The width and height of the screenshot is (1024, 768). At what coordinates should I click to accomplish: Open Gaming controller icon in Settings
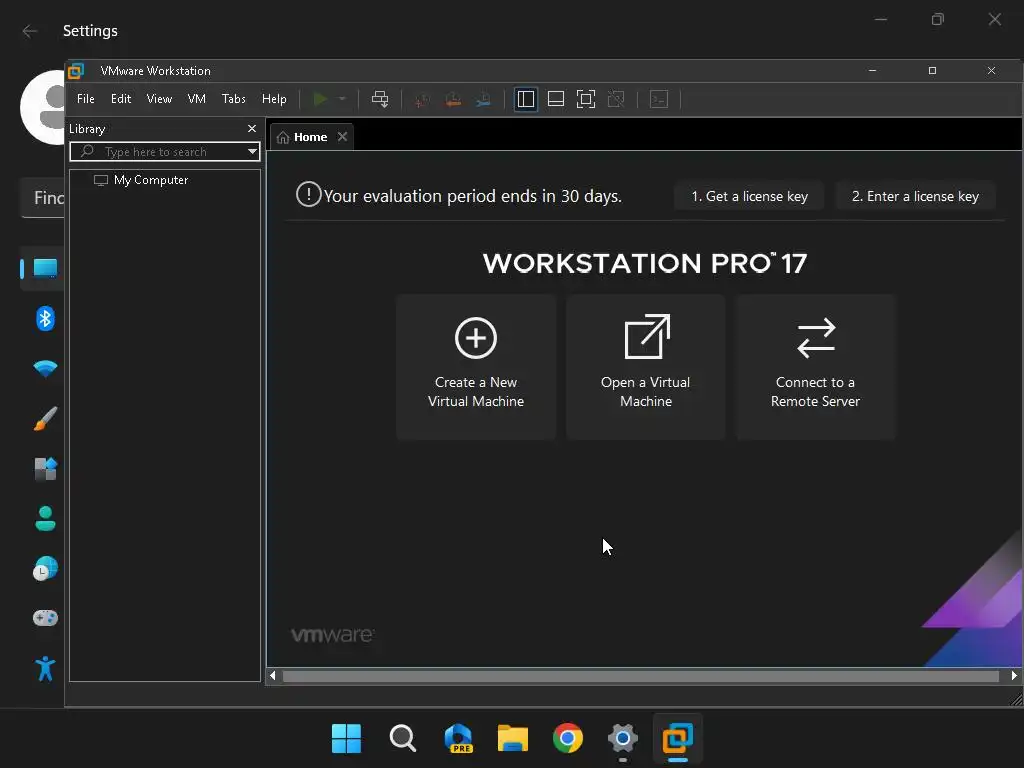(x=45, y=618)
